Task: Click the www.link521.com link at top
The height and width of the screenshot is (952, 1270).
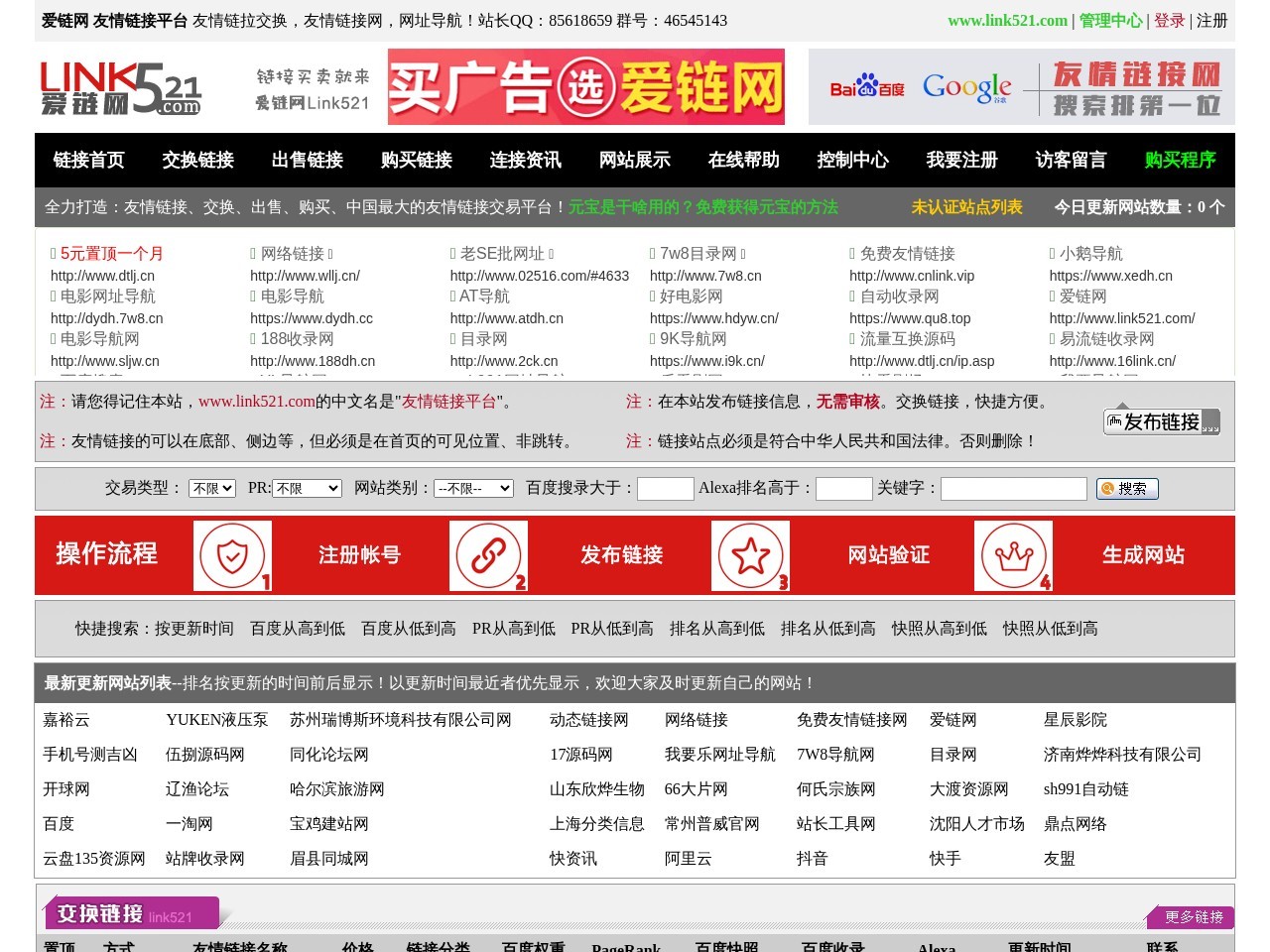Action: [1007, 21]
